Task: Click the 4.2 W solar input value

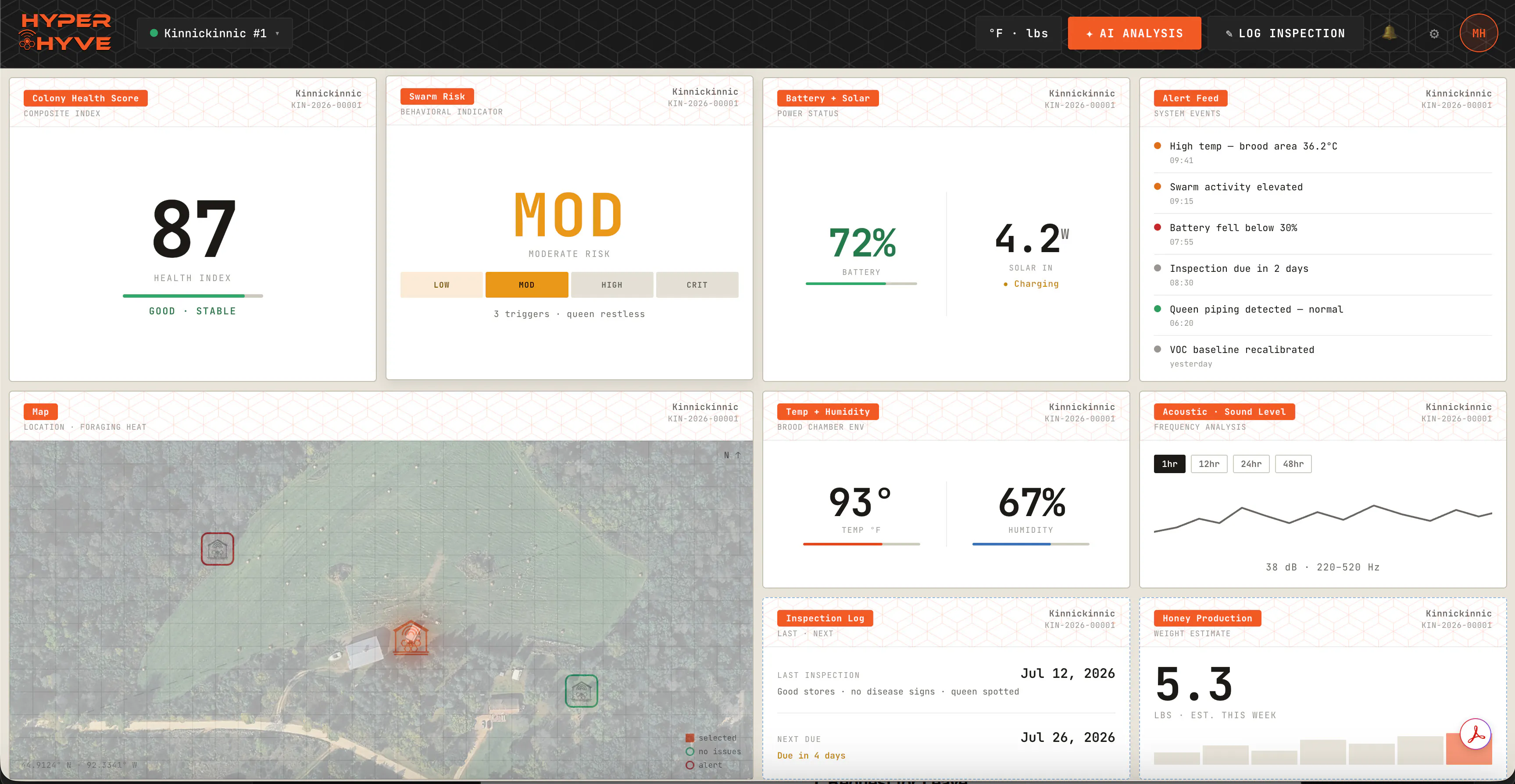Action: point(1032,238)
